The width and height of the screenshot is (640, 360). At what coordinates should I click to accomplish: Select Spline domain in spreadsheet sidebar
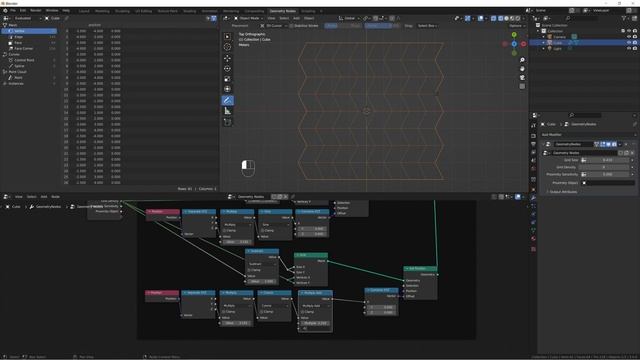click(29, 66)
